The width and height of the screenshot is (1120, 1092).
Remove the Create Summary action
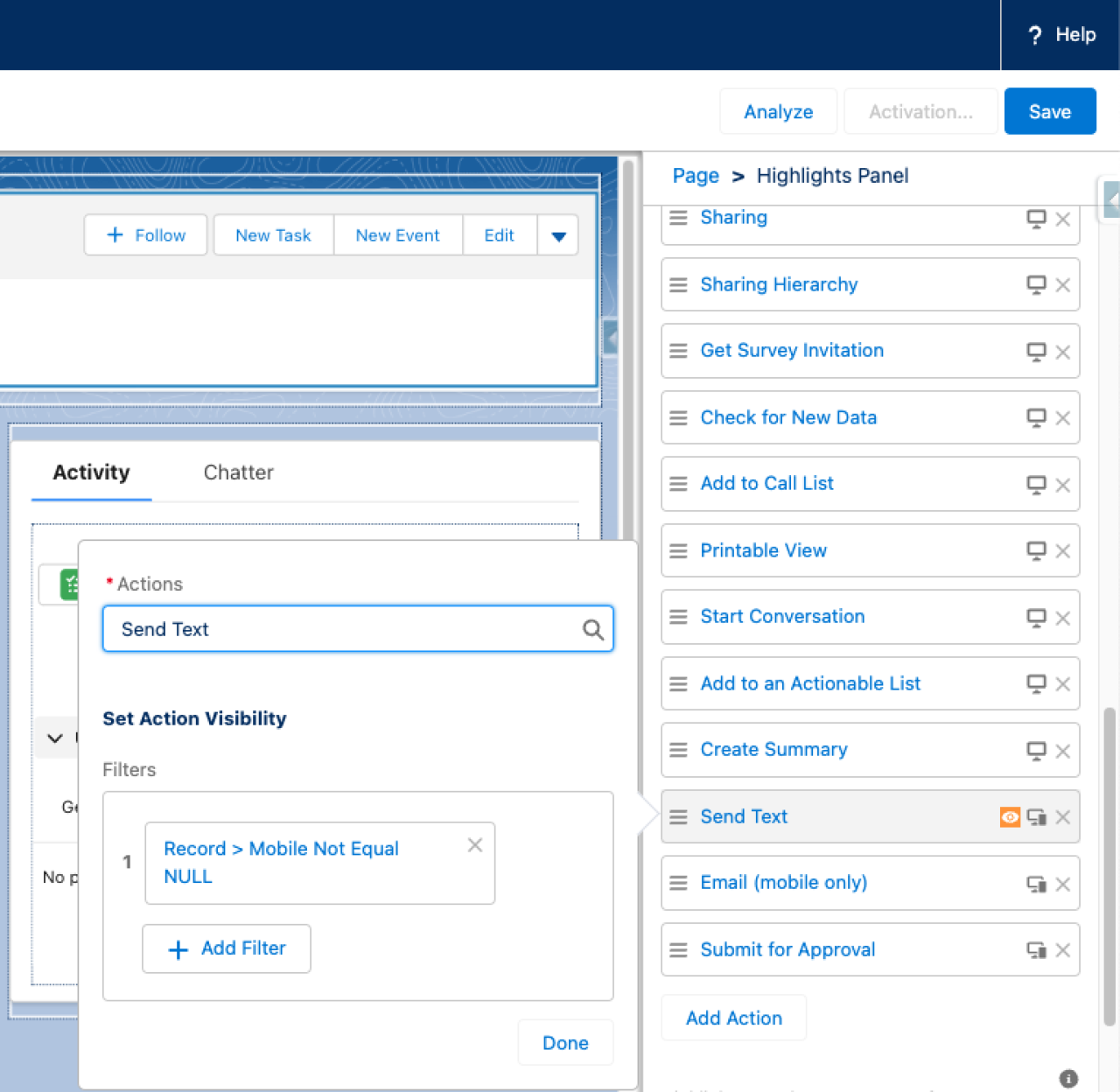[x=1063, y=751]
